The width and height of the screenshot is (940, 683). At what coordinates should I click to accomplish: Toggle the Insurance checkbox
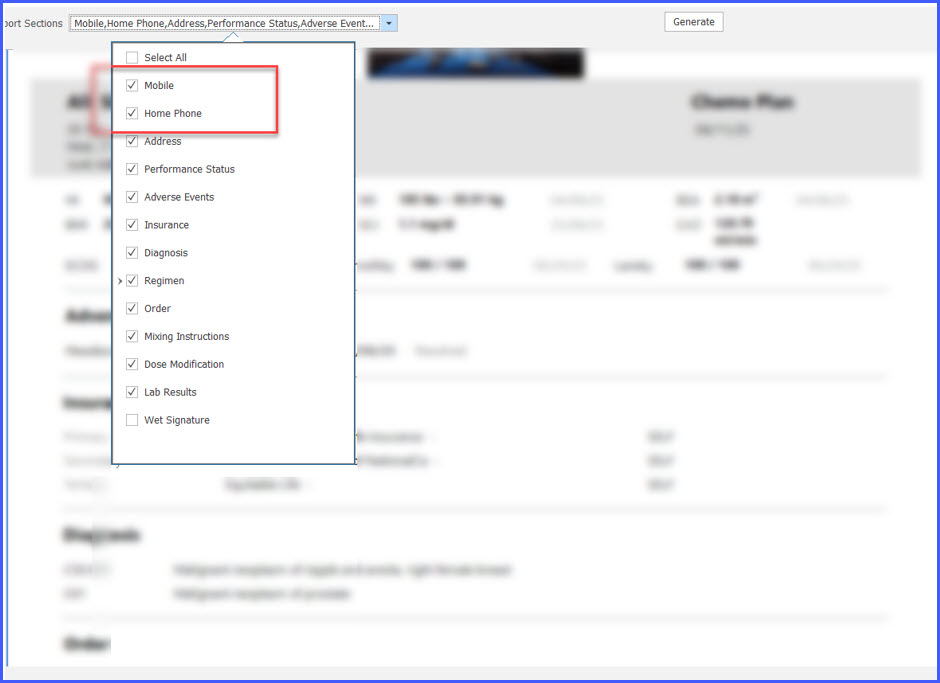coord(132,225)
